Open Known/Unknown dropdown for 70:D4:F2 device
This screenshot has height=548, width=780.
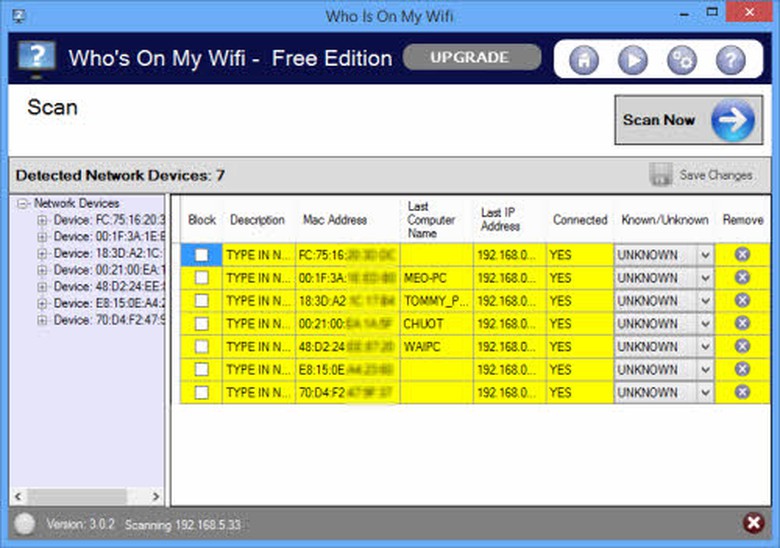704,393
